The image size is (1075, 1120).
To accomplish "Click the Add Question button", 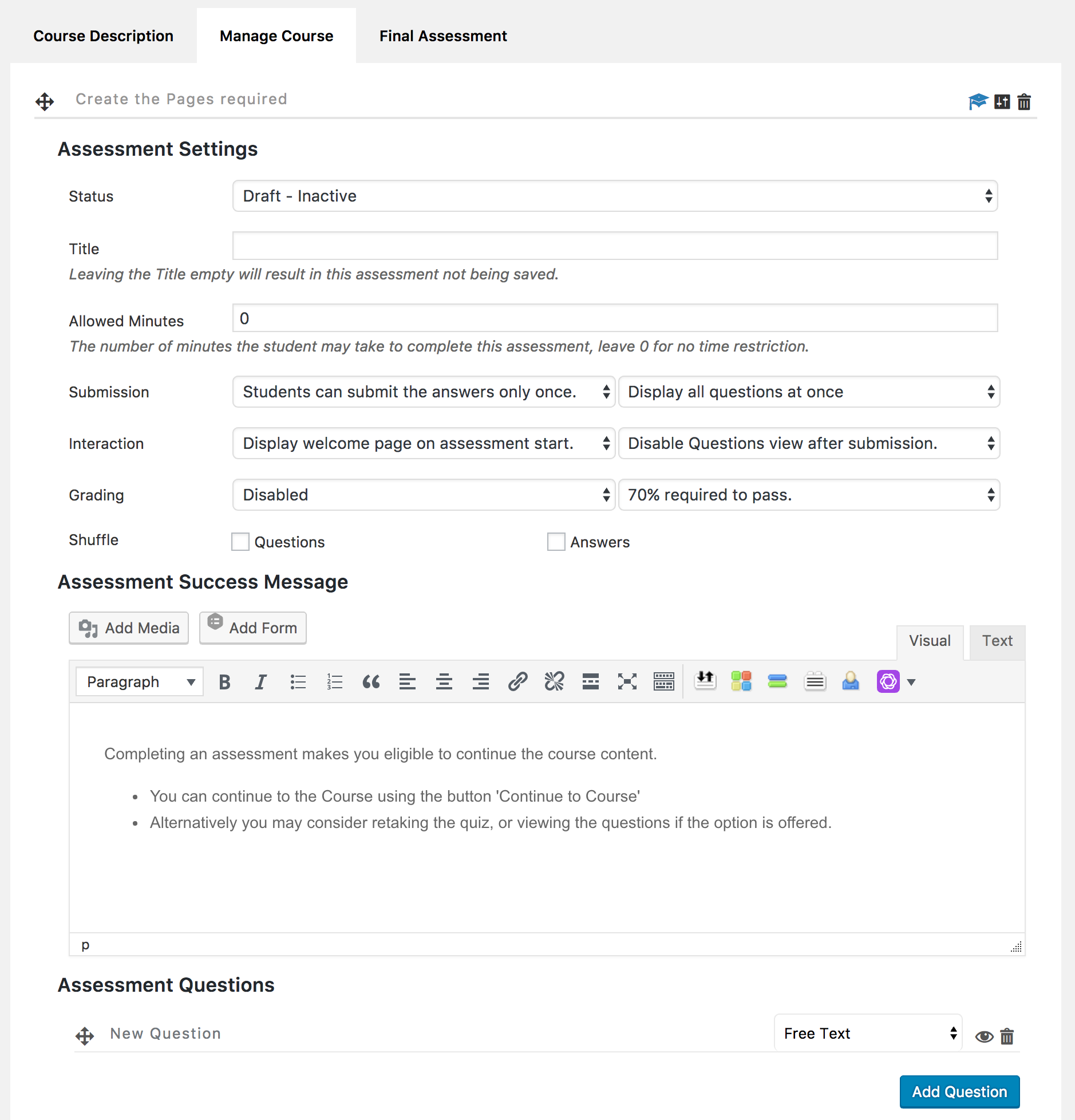I will (959, 1092).
